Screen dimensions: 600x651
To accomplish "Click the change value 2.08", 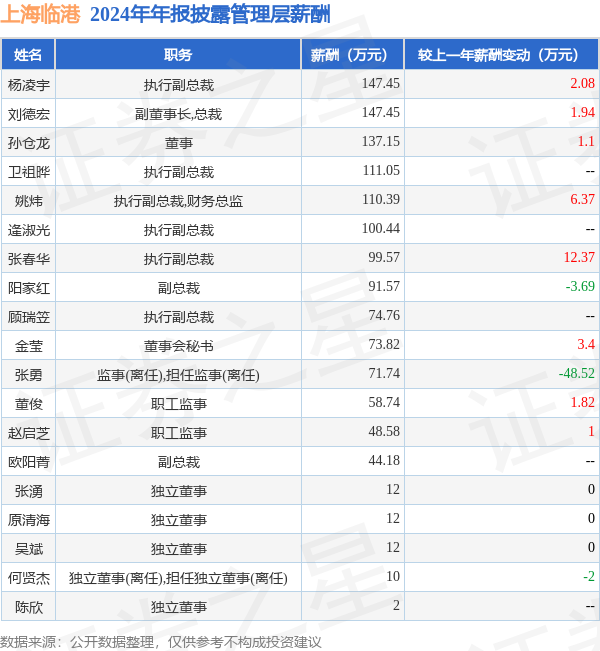I will coord(582,83).
